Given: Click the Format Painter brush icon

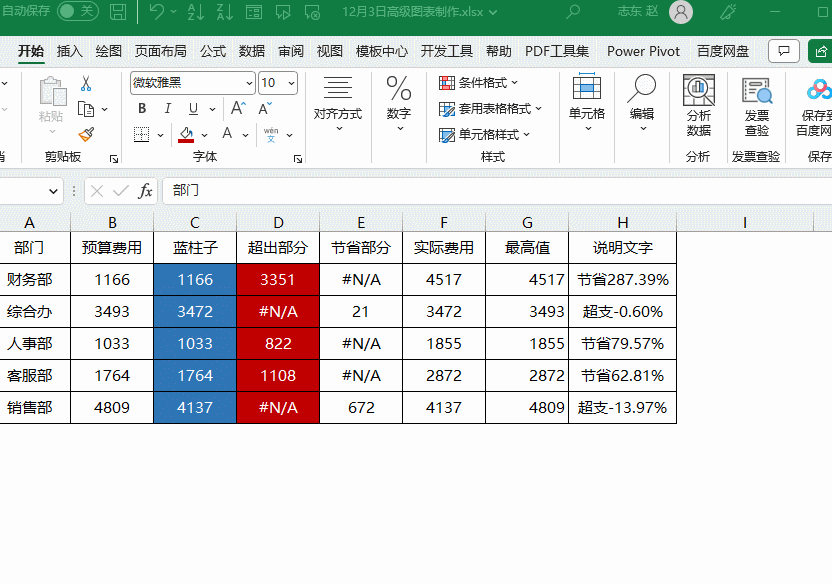Looking at the screenshot, I should pos(86,134).
